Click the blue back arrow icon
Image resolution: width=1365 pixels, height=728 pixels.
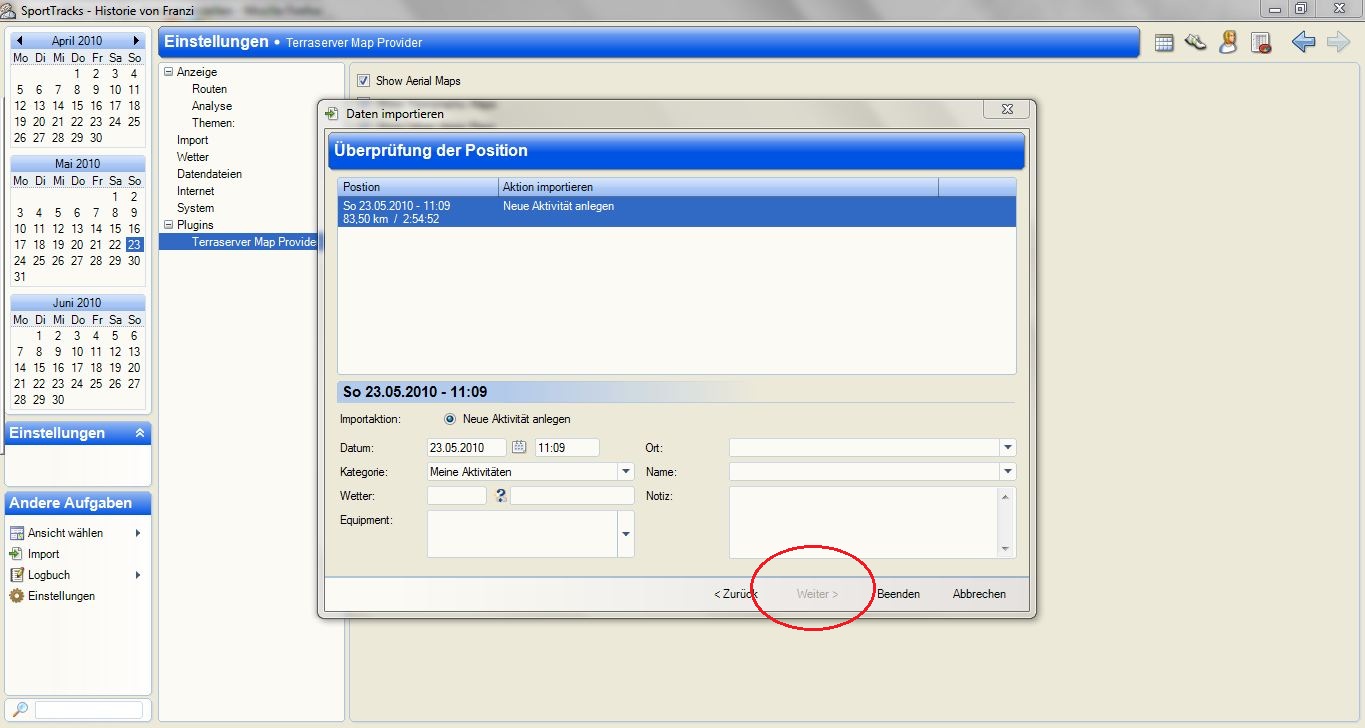coord(1302,43)
